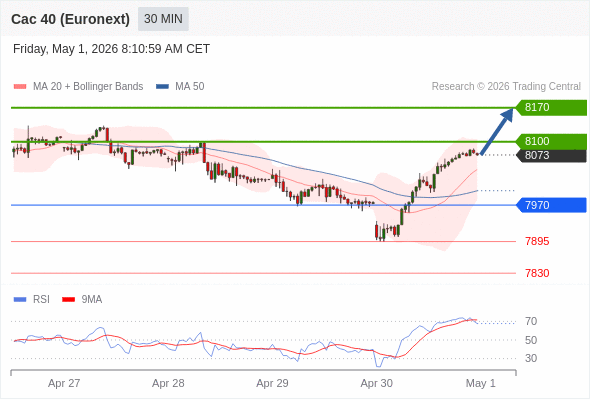The width and height of the screenshot is (590, 400).
Task: Click the May 1 date axis label
Action: [481, 383]
